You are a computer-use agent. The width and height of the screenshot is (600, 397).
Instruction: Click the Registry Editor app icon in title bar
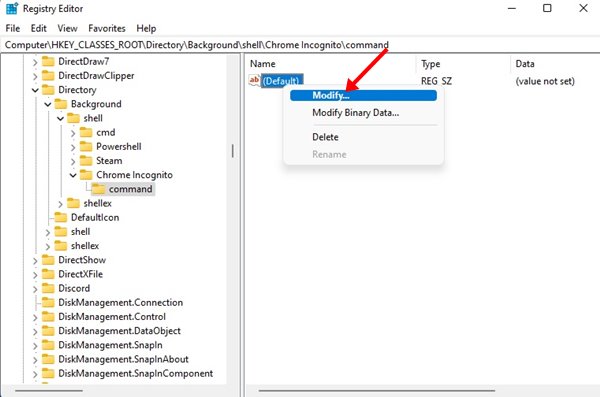11,8
